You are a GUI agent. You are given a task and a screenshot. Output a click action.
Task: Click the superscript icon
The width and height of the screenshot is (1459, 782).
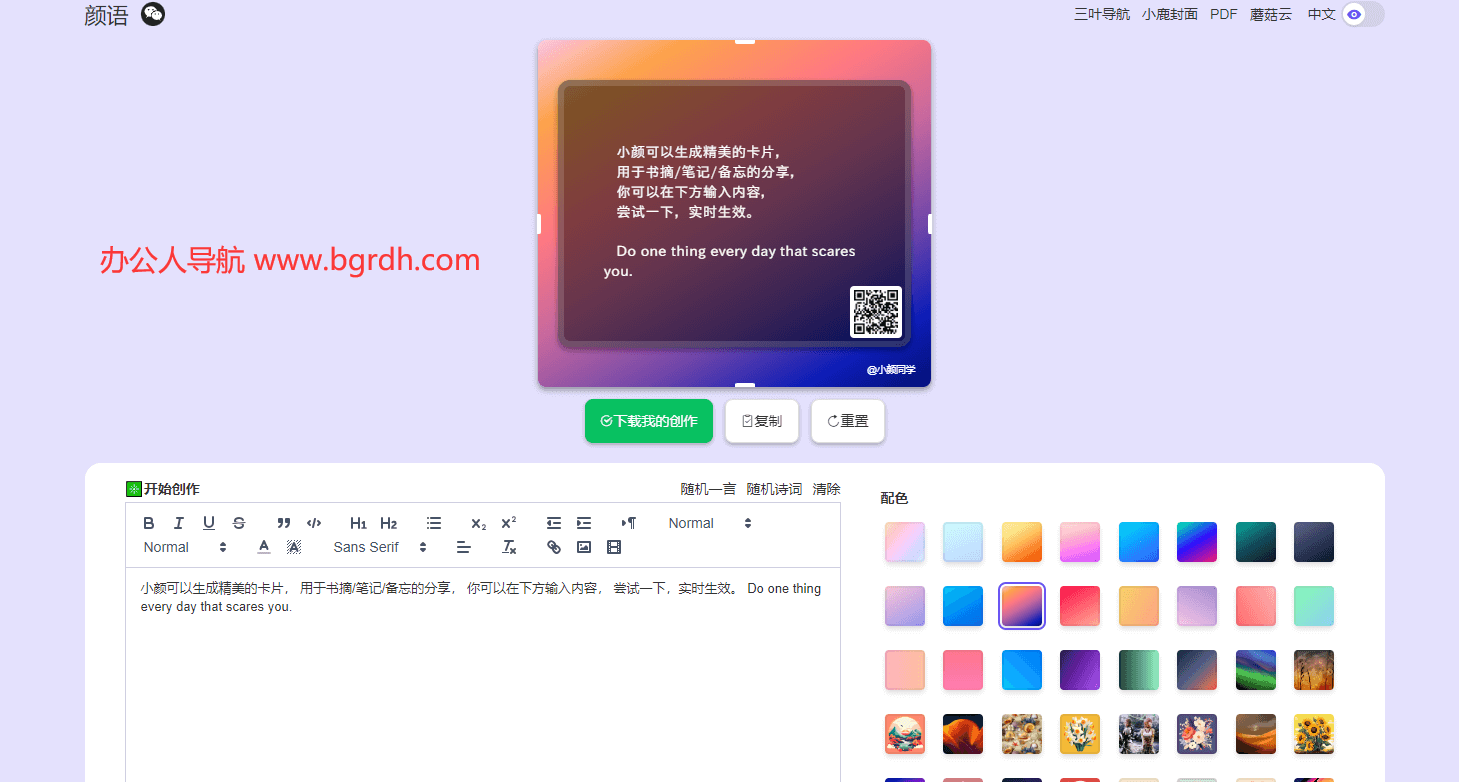point(509,523)
